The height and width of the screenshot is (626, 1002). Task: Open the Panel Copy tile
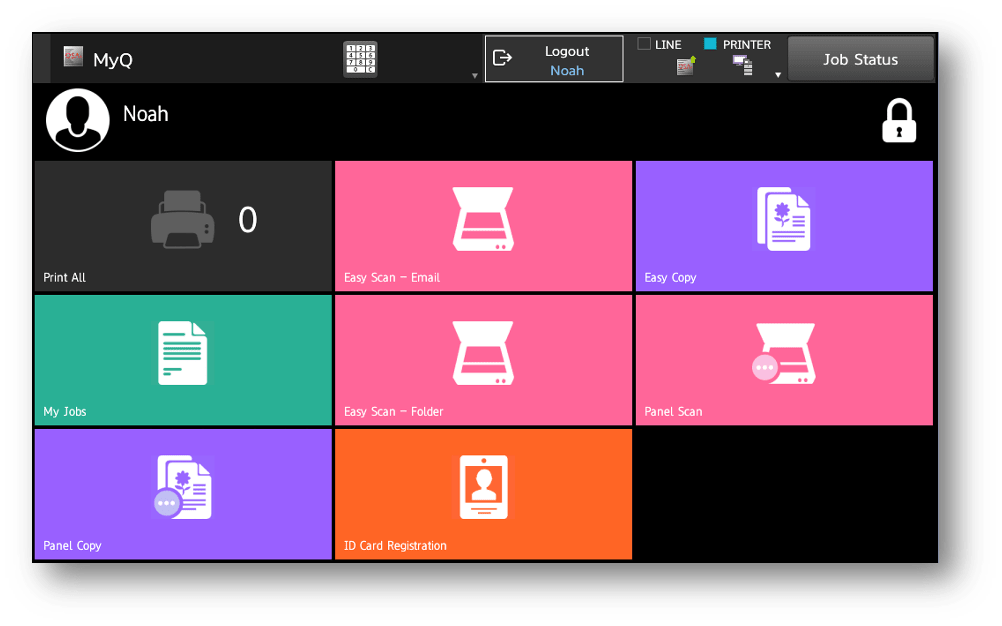click(183, 494)
